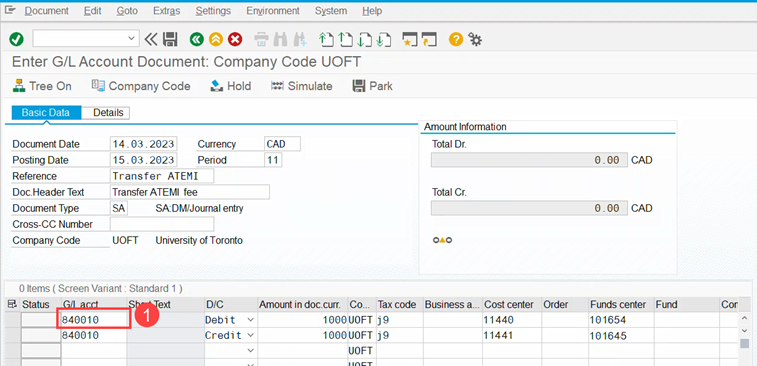Image resolution: width=757 pixels, height=366 pixels.
Task: Click the Amount in doc.curr. column header
Action: (302, 305)
